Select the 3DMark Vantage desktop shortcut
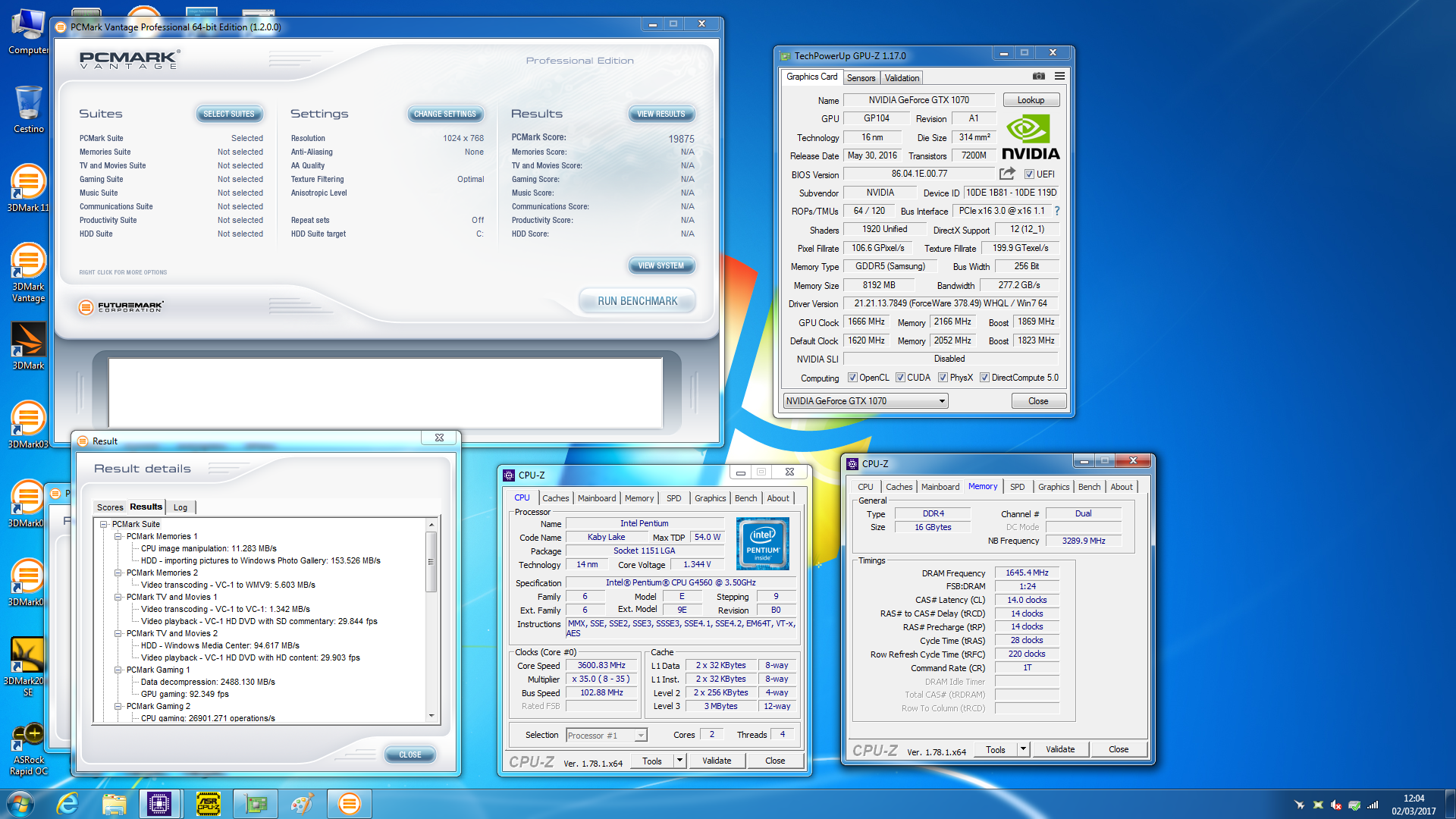Screen dimensions: 1456x819 [x=28, y=271]
